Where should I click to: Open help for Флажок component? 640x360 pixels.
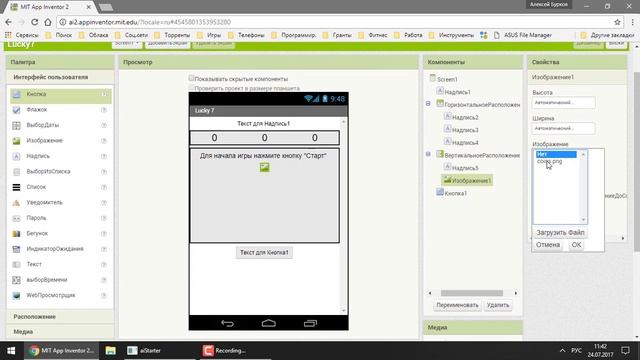click(104, 110)
